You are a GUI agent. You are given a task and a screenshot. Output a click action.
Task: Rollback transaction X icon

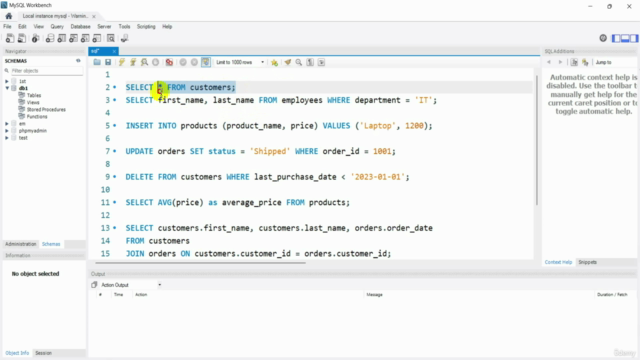194,62
